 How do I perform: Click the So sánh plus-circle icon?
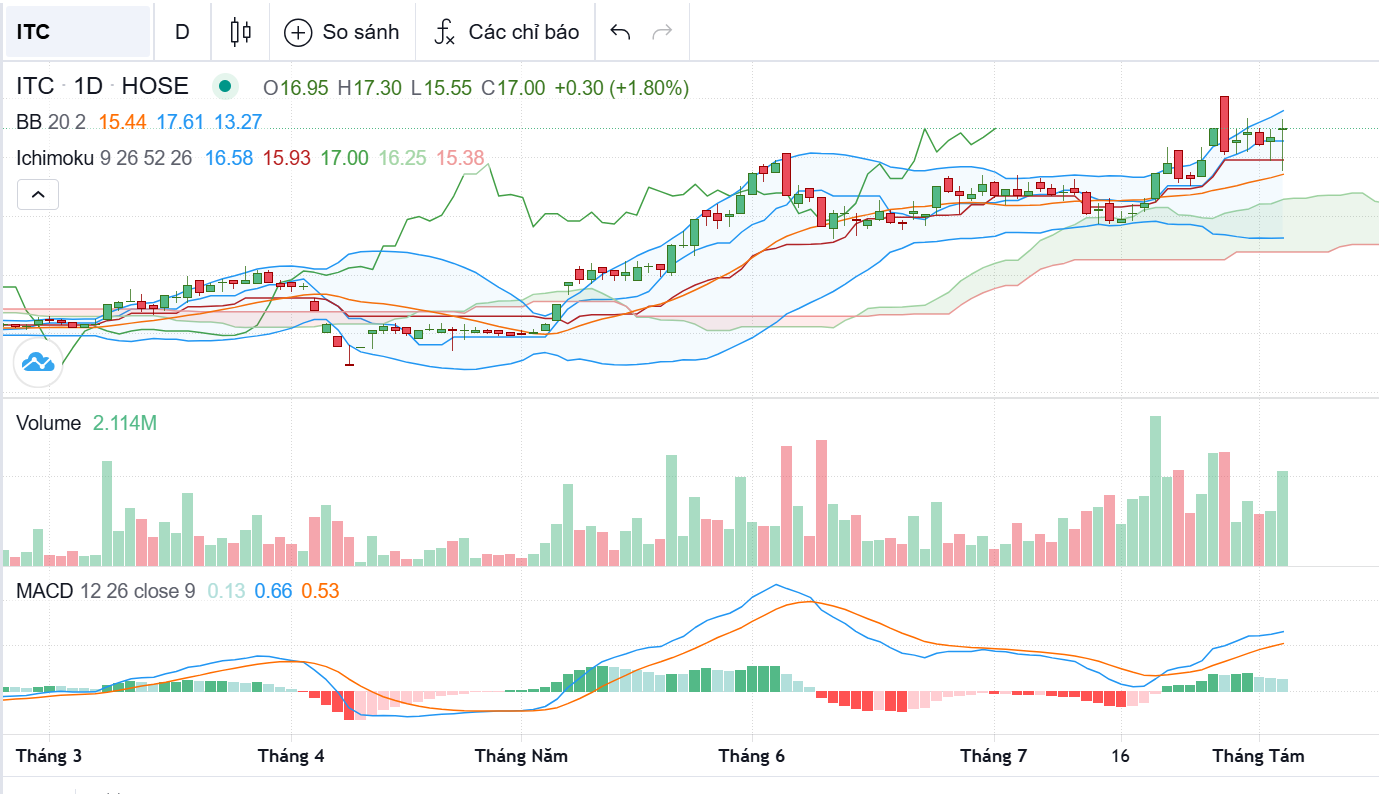298,32
